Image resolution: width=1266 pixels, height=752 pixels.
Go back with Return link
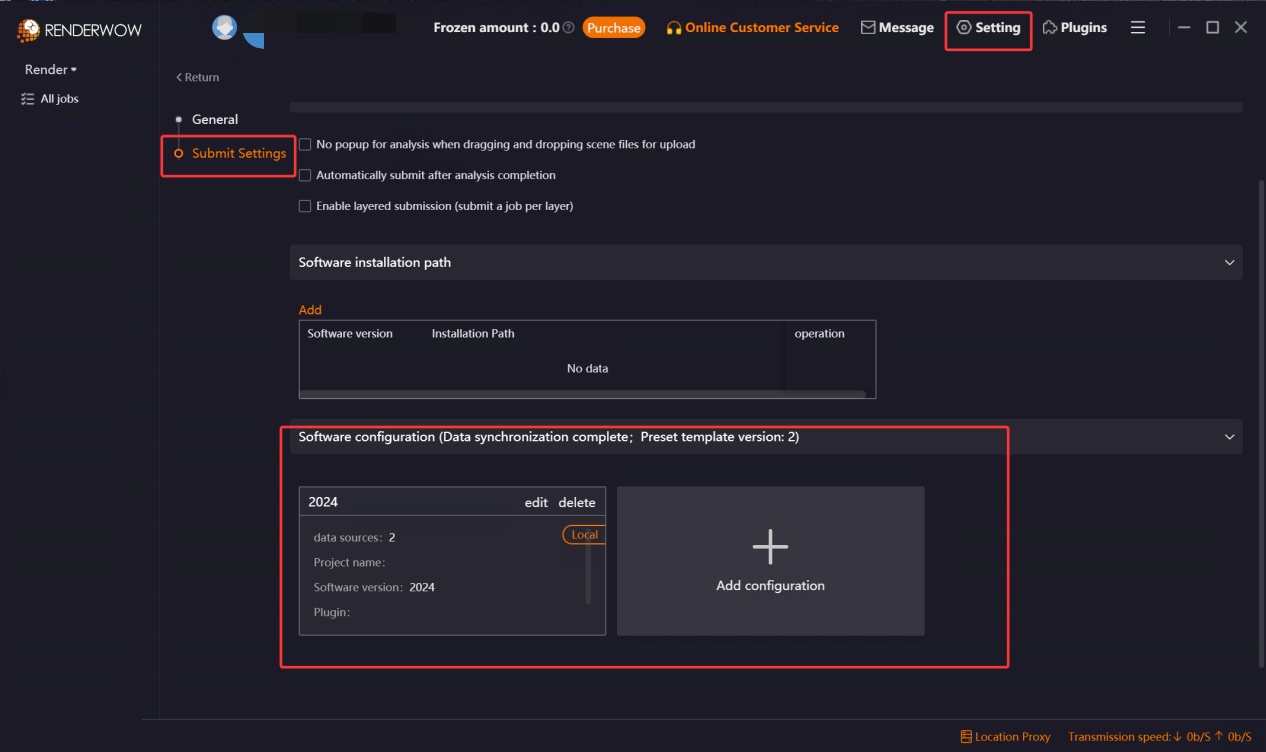click(197, 77)
